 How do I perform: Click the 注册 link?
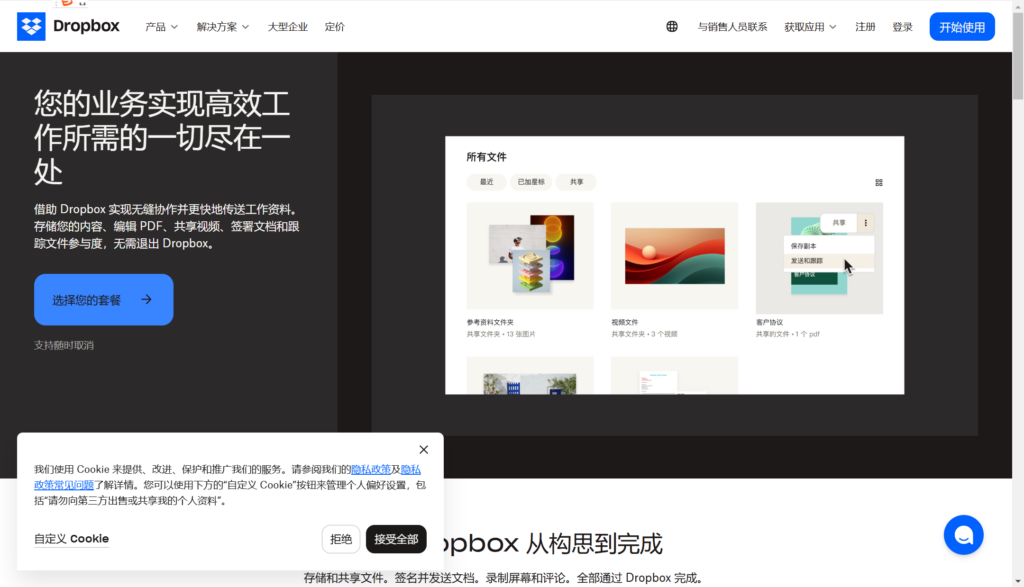click(x=865, y=27)
